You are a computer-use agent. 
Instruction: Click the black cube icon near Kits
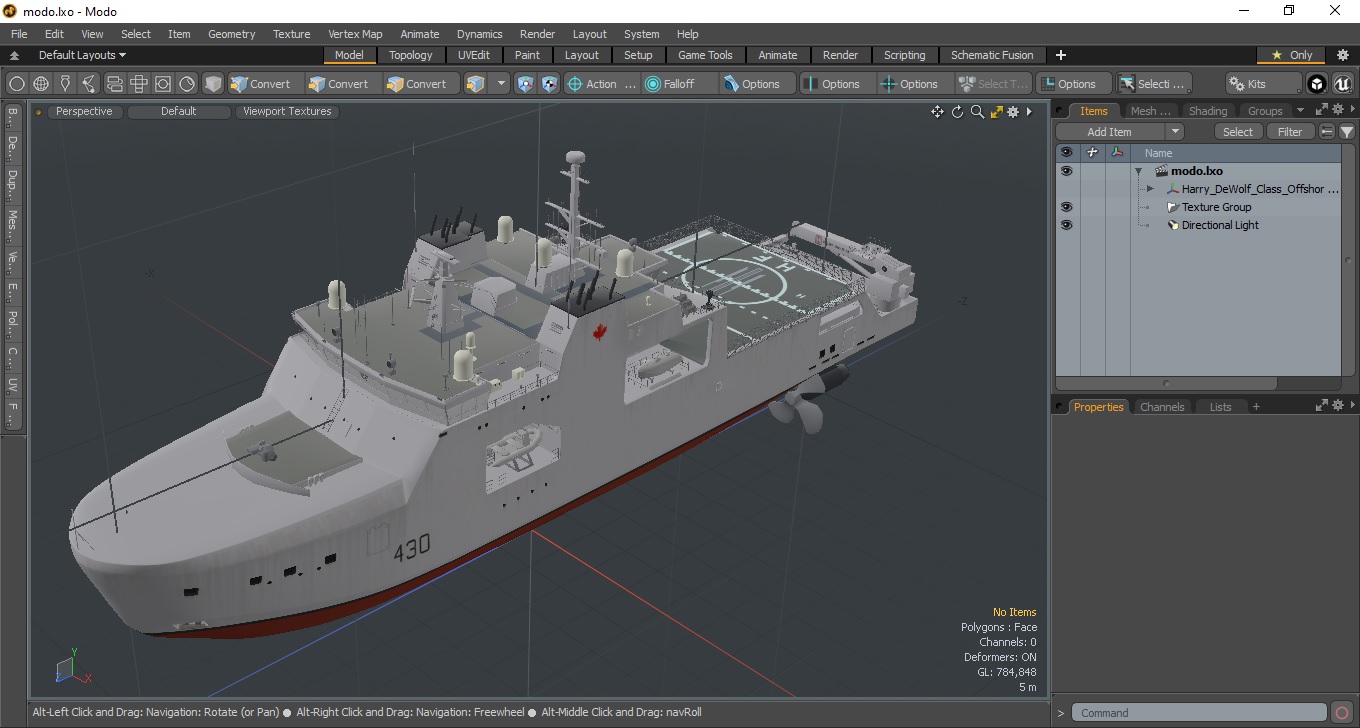[x=1317, y=84]
